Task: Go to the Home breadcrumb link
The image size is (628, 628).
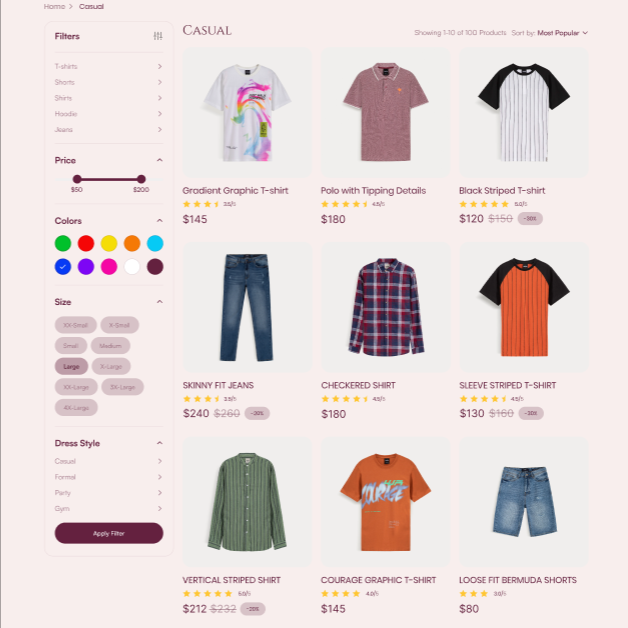Action: [x=54, y=6]
